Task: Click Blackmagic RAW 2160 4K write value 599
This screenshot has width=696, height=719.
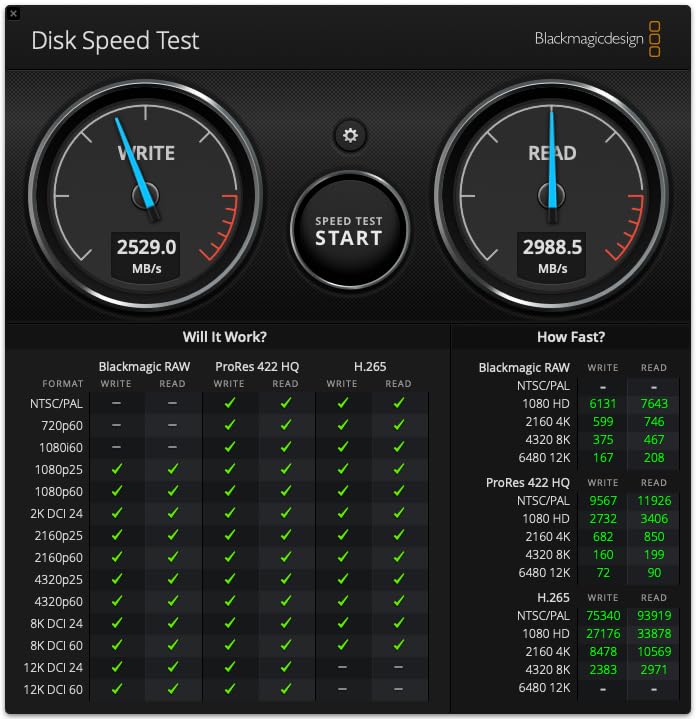Action: pos(603,421)
